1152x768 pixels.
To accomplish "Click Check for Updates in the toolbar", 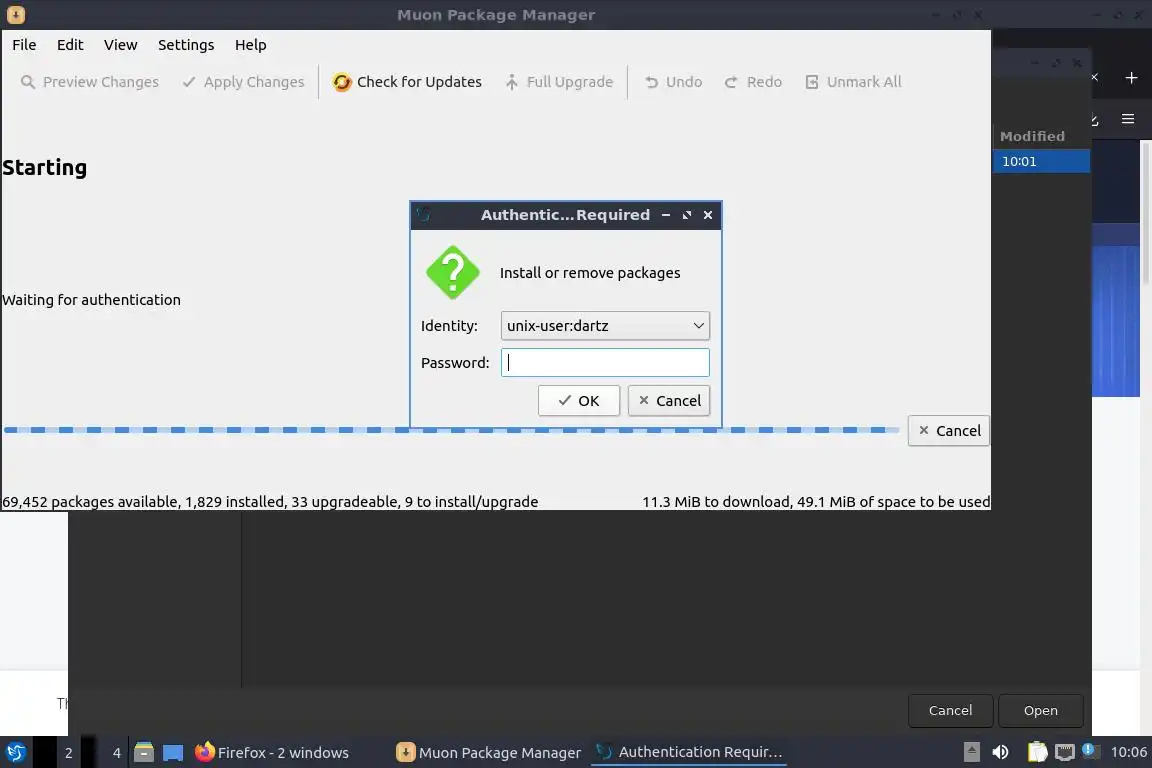I will pos(407,82).
